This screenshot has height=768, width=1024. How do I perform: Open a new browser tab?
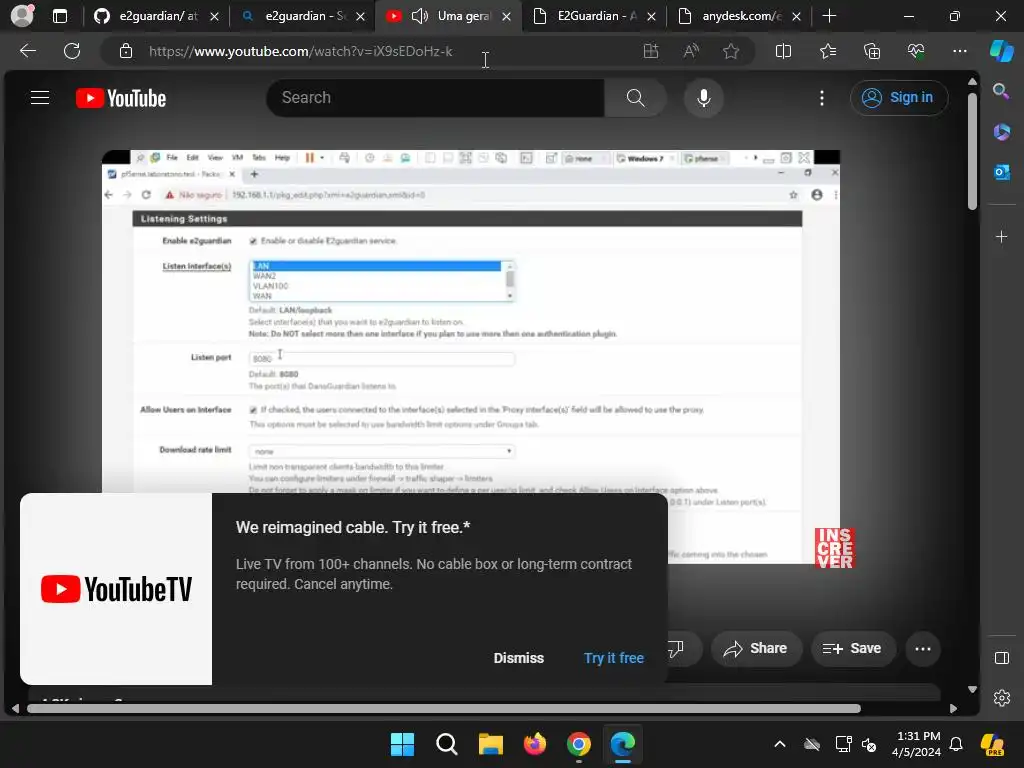click(x=829, y=16)
